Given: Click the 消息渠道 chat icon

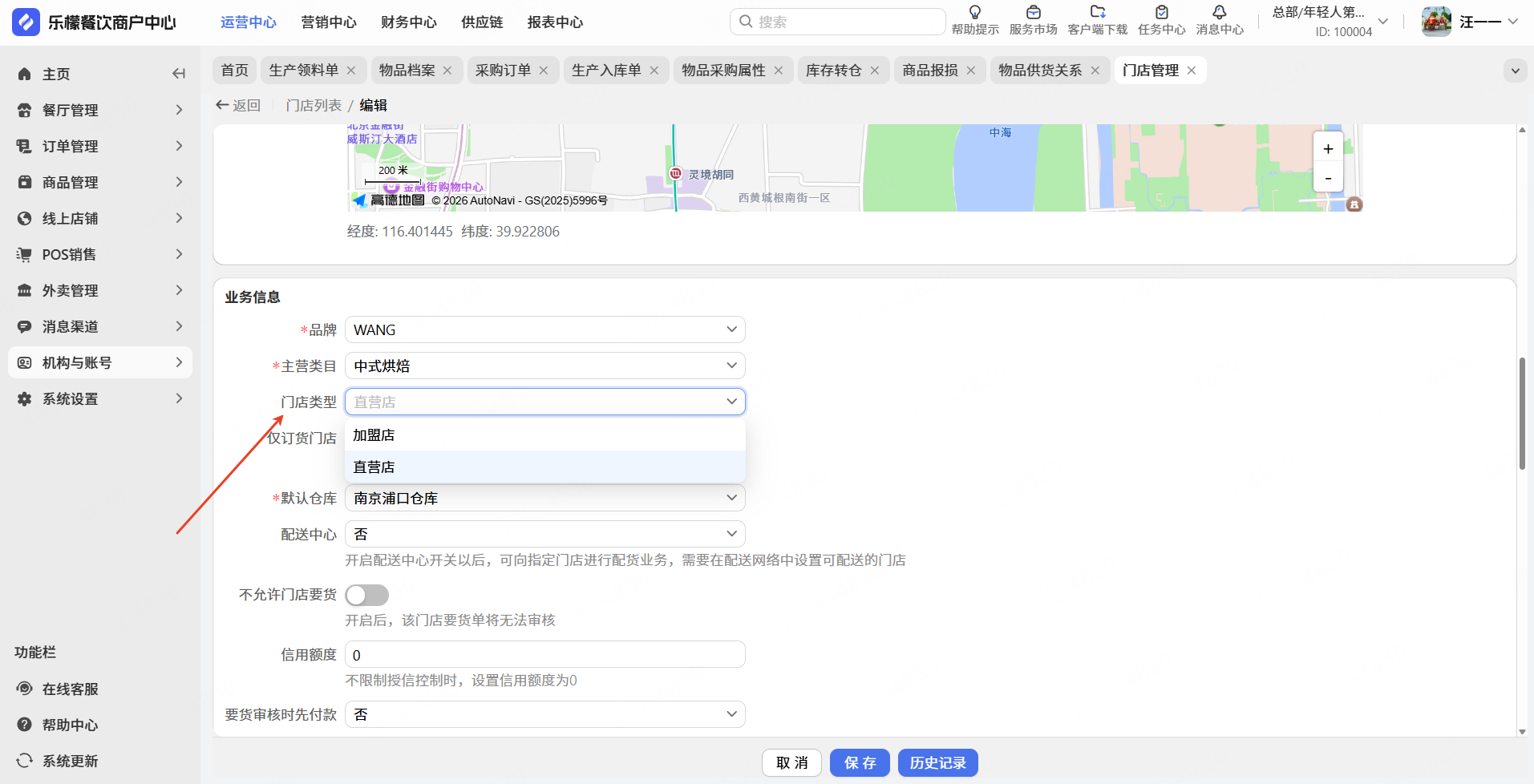Looking at the screenshot, I should click(x=25, y=326).
